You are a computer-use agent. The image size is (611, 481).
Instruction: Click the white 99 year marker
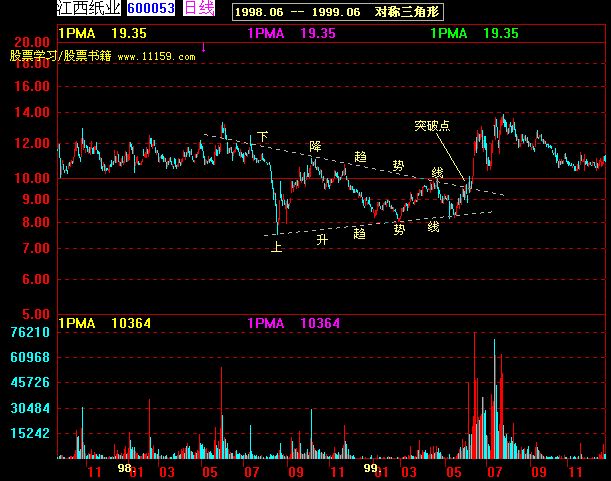(x=370, y=468)
